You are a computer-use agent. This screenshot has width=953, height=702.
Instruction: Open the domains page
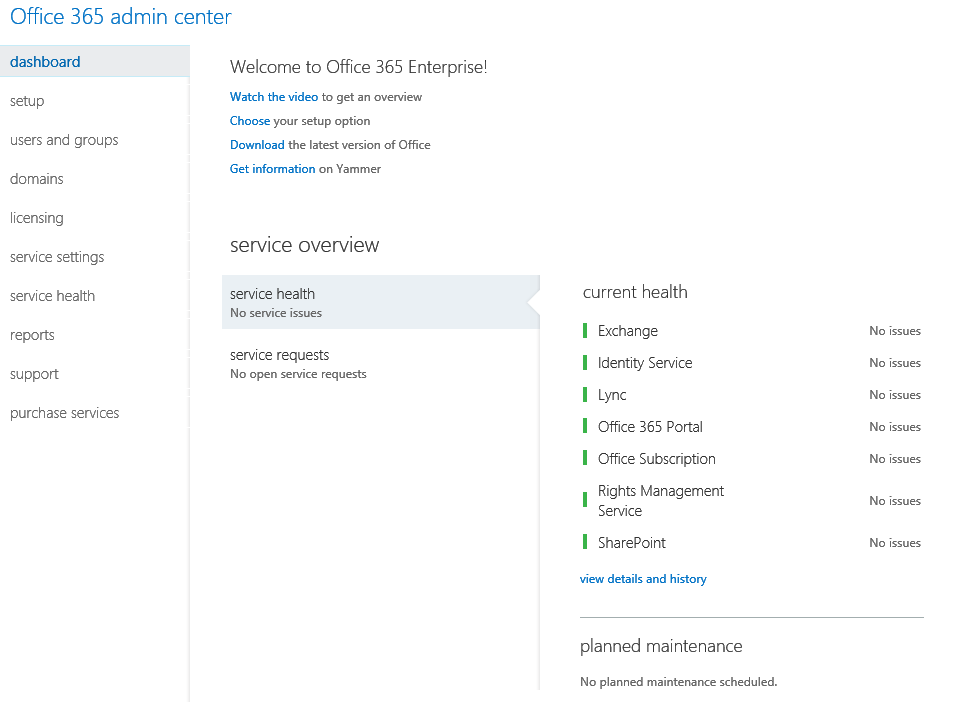[37, 179]
